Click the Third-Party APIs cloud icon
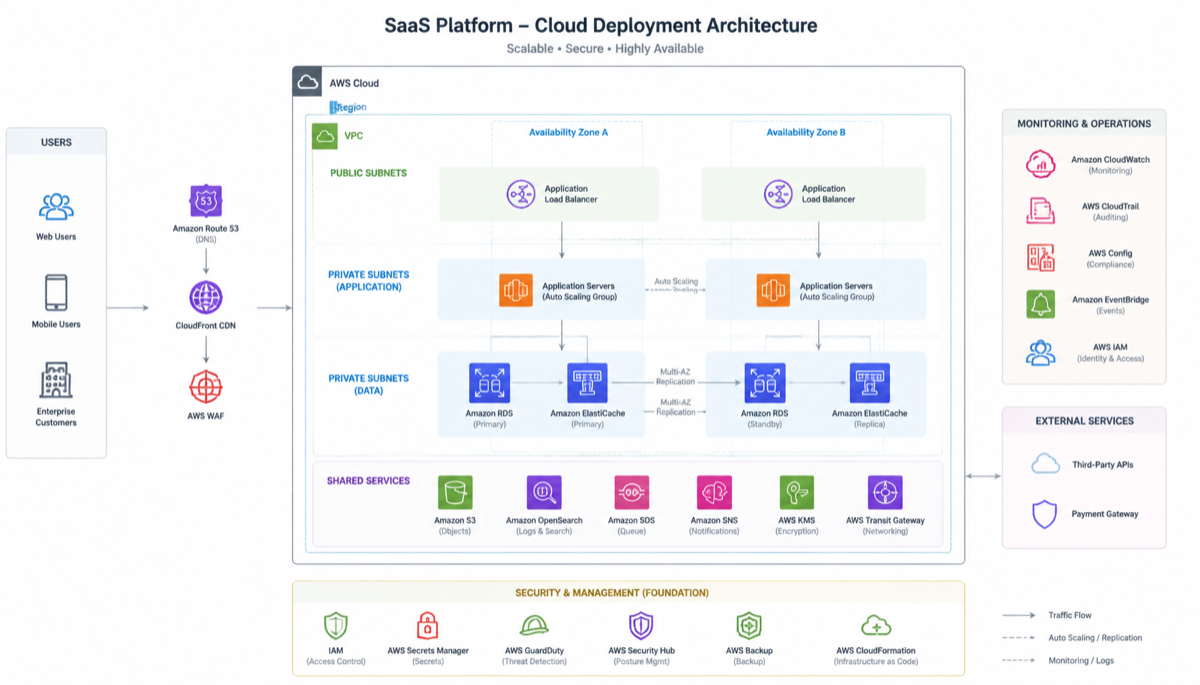This screenshot has width=1200, height=685. pyautogui.click(x=1045, y=463)
